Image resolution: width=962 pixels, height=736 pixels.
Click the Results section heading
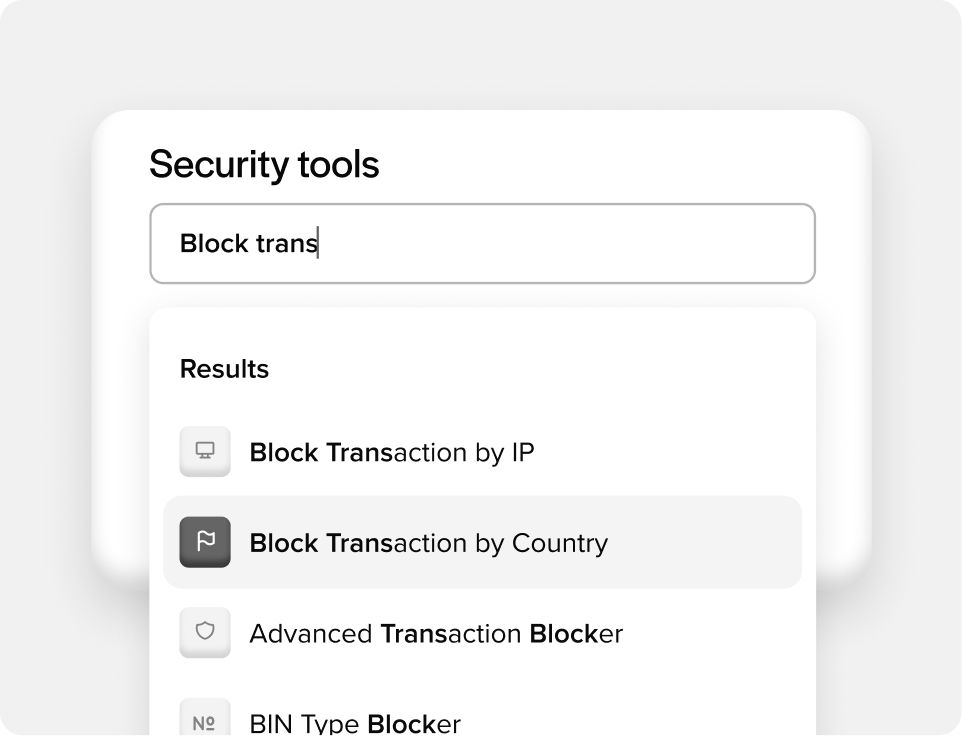(x=224, y=369)
